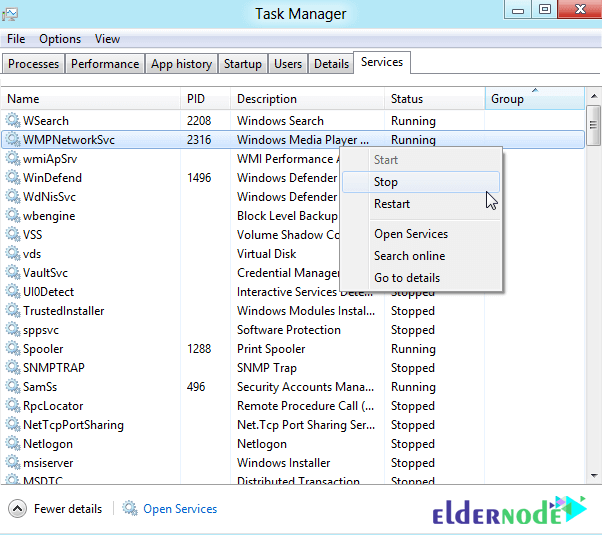The image size is (602, 535).
Task: Click the msiserver service gear icon
Action: tap(13, 462)
